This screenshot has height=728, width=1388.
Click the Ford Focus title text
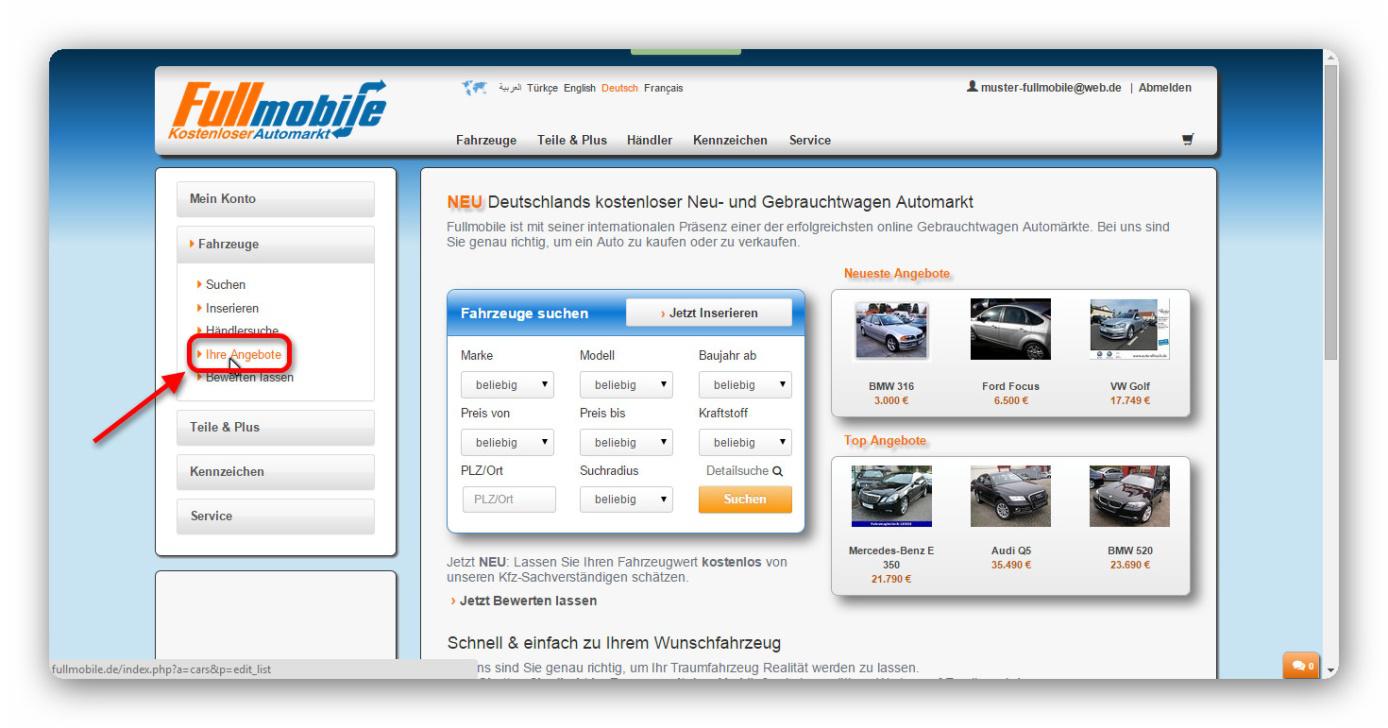pos(1010,386)
